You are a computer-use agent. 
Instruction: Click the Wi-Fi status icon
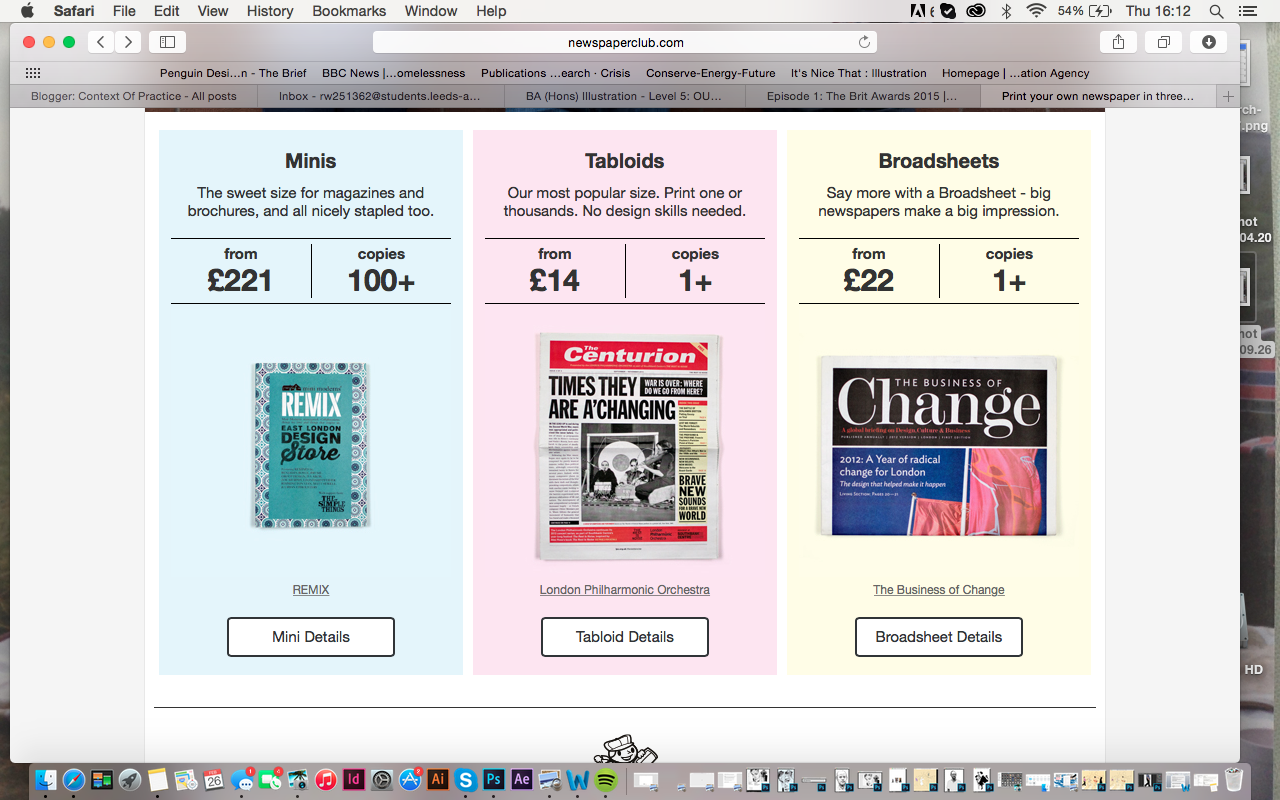[1036, 11]
